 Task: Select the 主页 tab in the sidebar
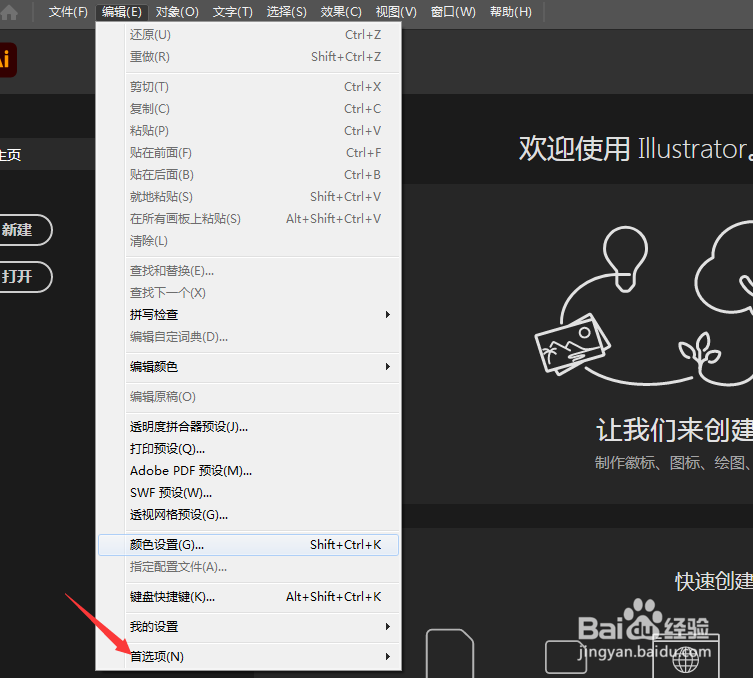[47, 154]
